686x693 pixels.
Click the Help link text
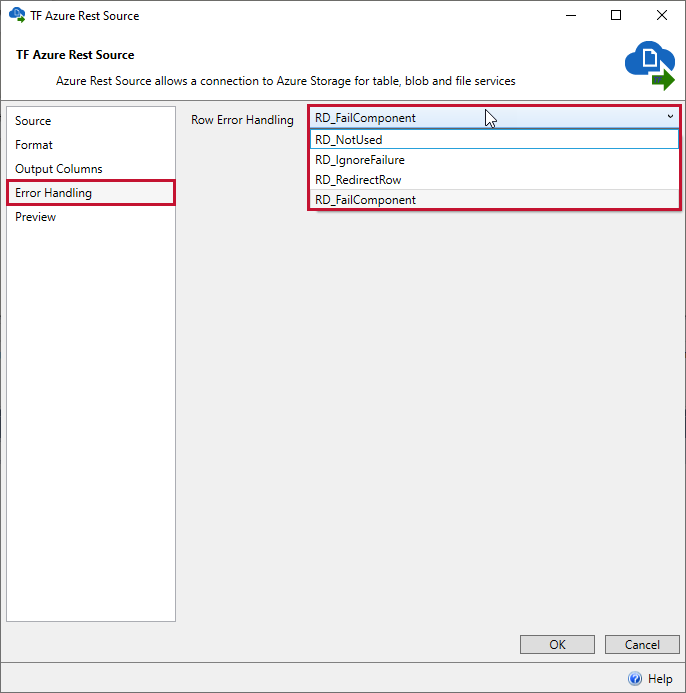[x=660, y=678]
